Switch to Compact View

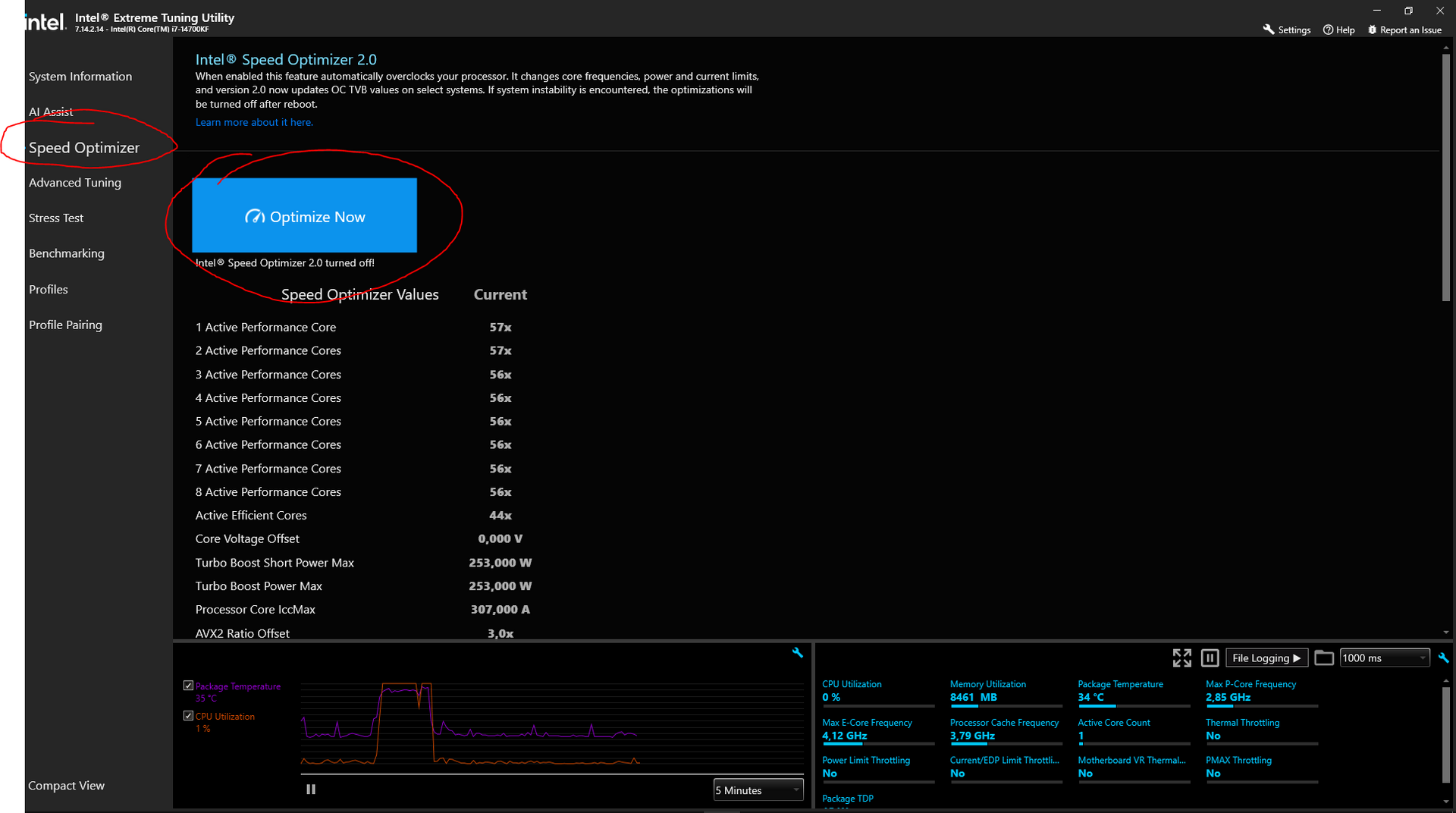pyautogui.click(x=66, y=785)
